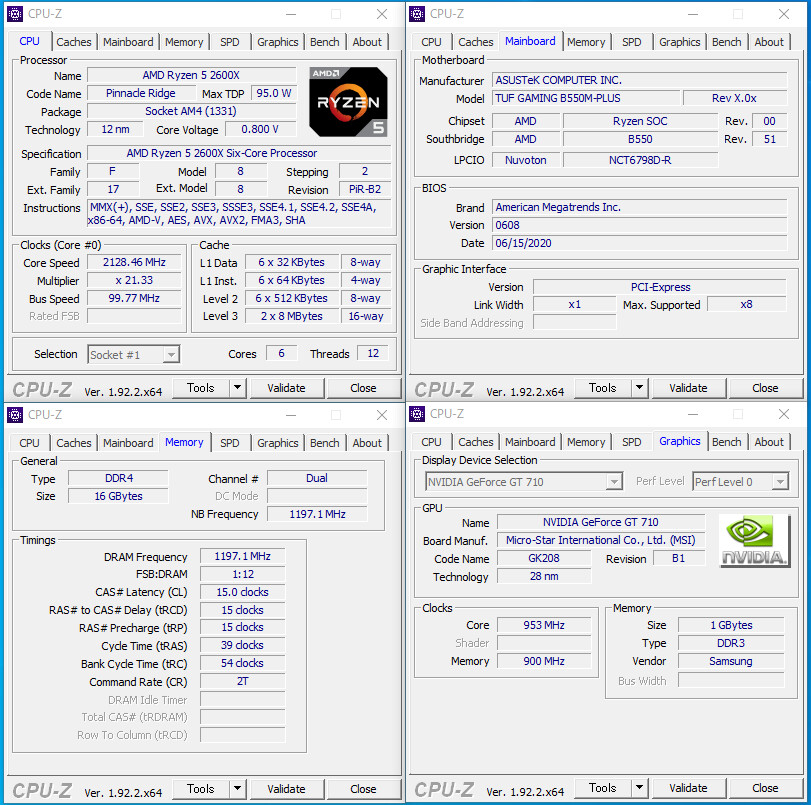
Task: Open the Socket #1 selection dropdown
Action: [133, 354]
